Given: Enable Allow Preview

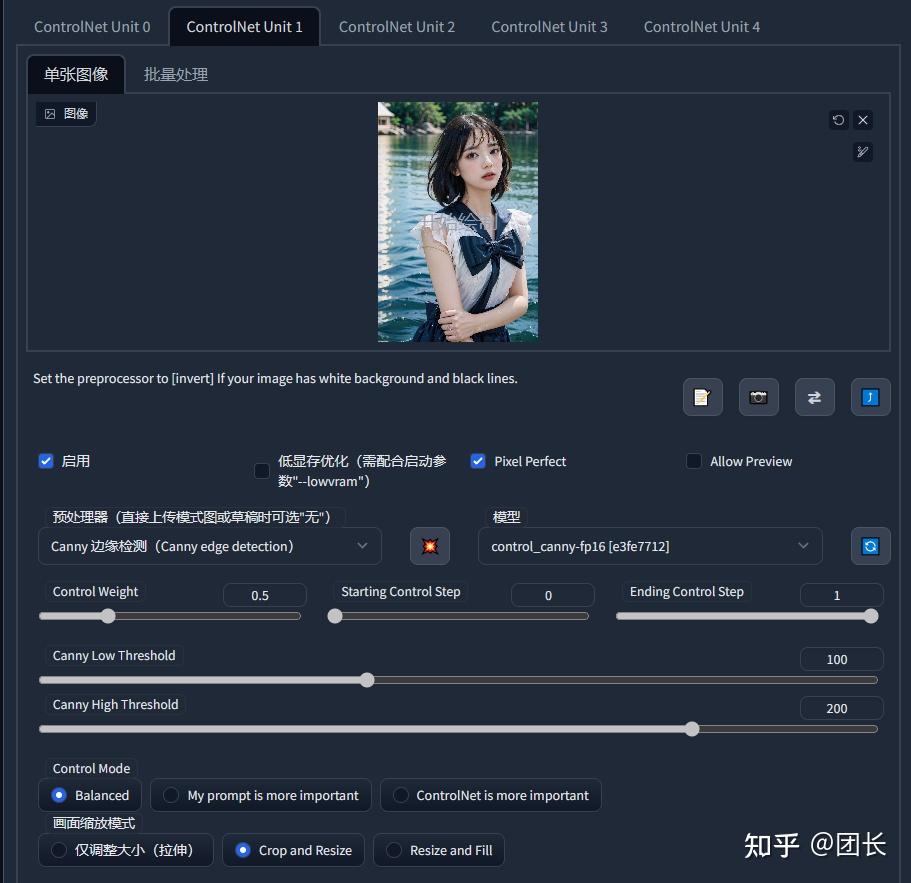Looking at the screenshot, I should (x=694, y=461).
